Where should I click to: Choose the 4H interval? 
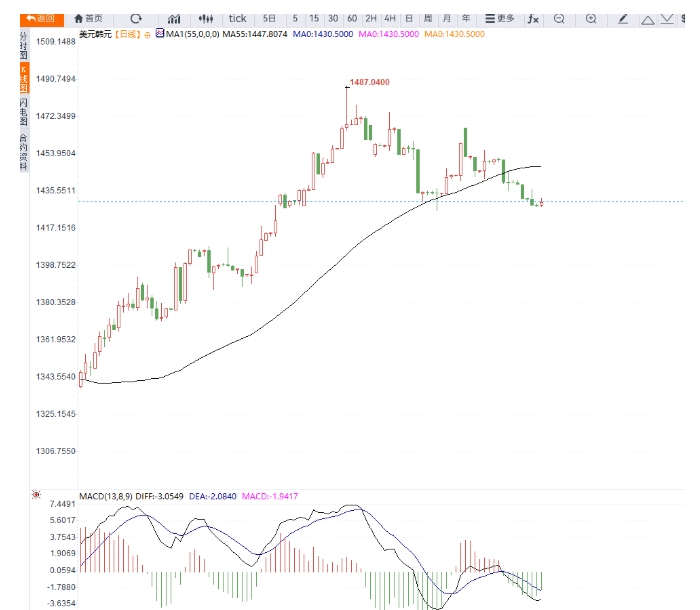[x=390, y=18]
